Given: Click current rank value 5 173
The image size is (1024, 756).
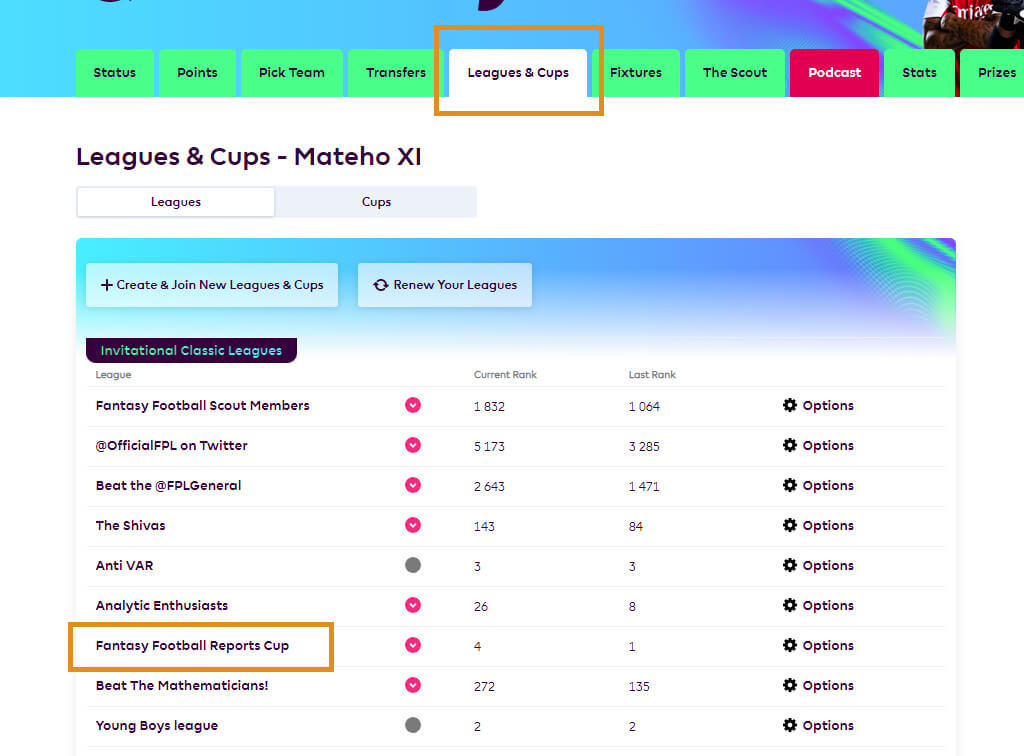Looking at the screenshot, I should click(x=489, y=447).
